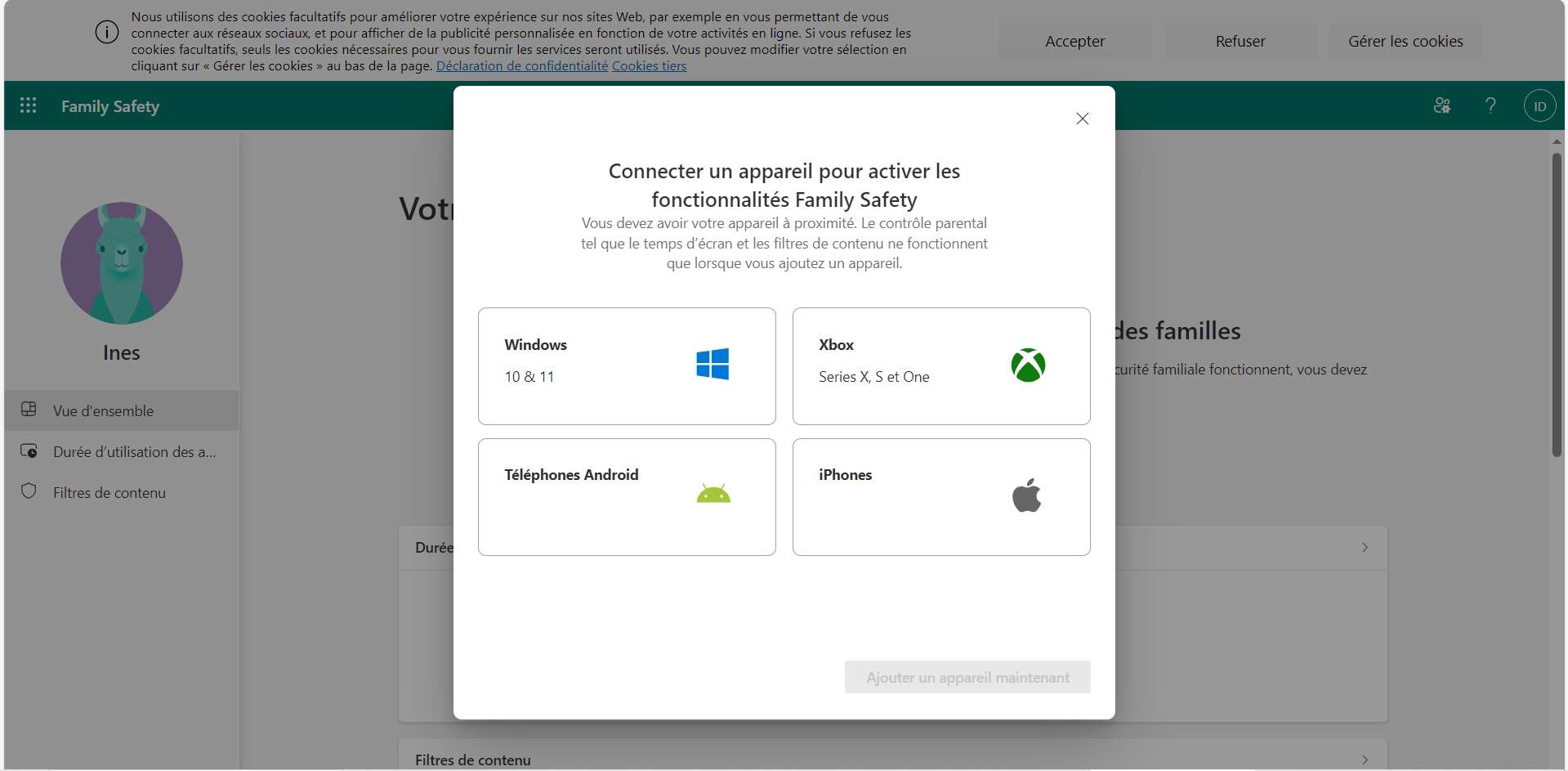Expand Filtres de contenu card chevron

(x=1365, y=760)
